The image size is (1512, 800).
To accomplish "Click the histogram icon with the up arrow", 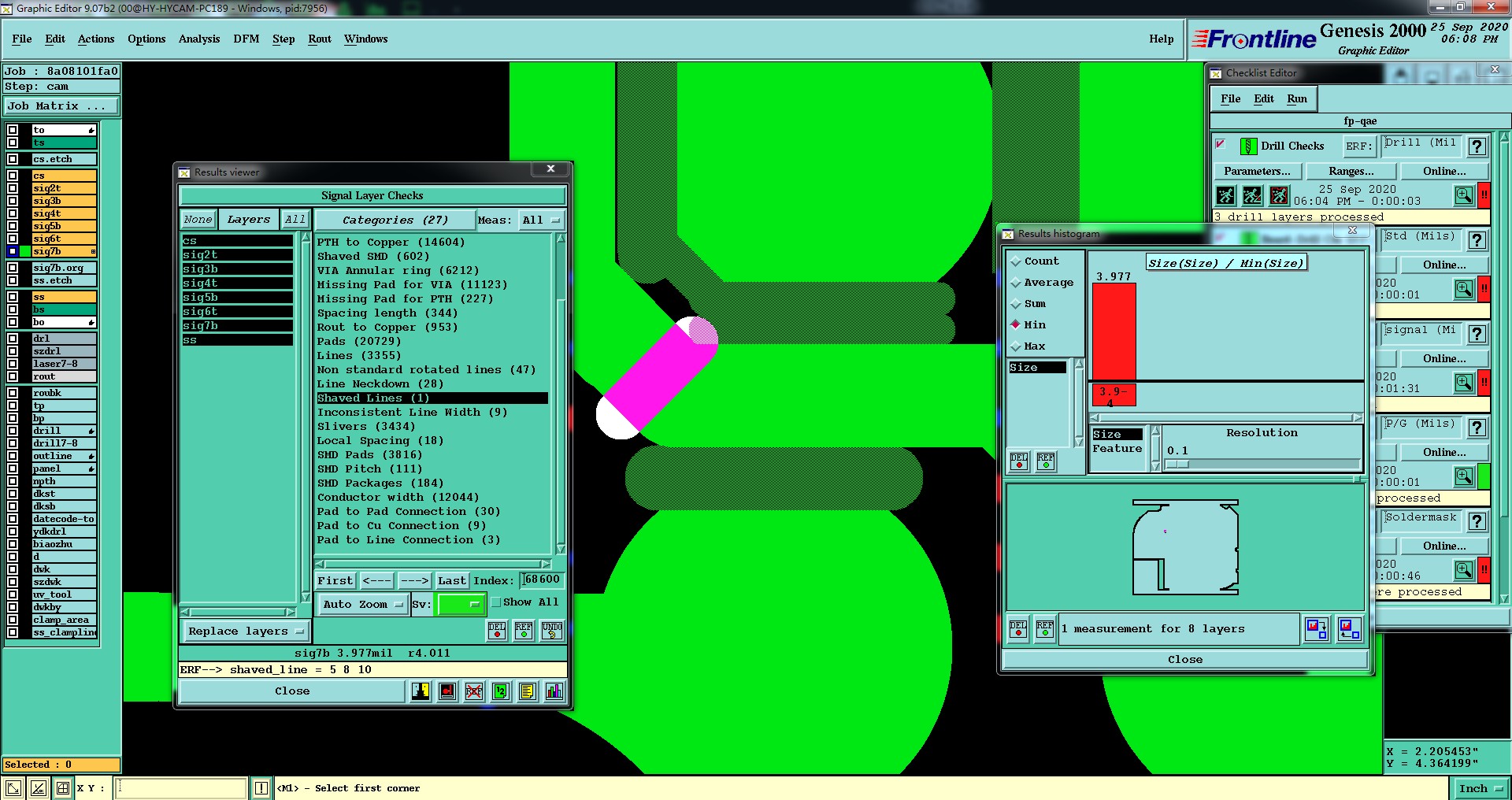I will point(1350,628).
